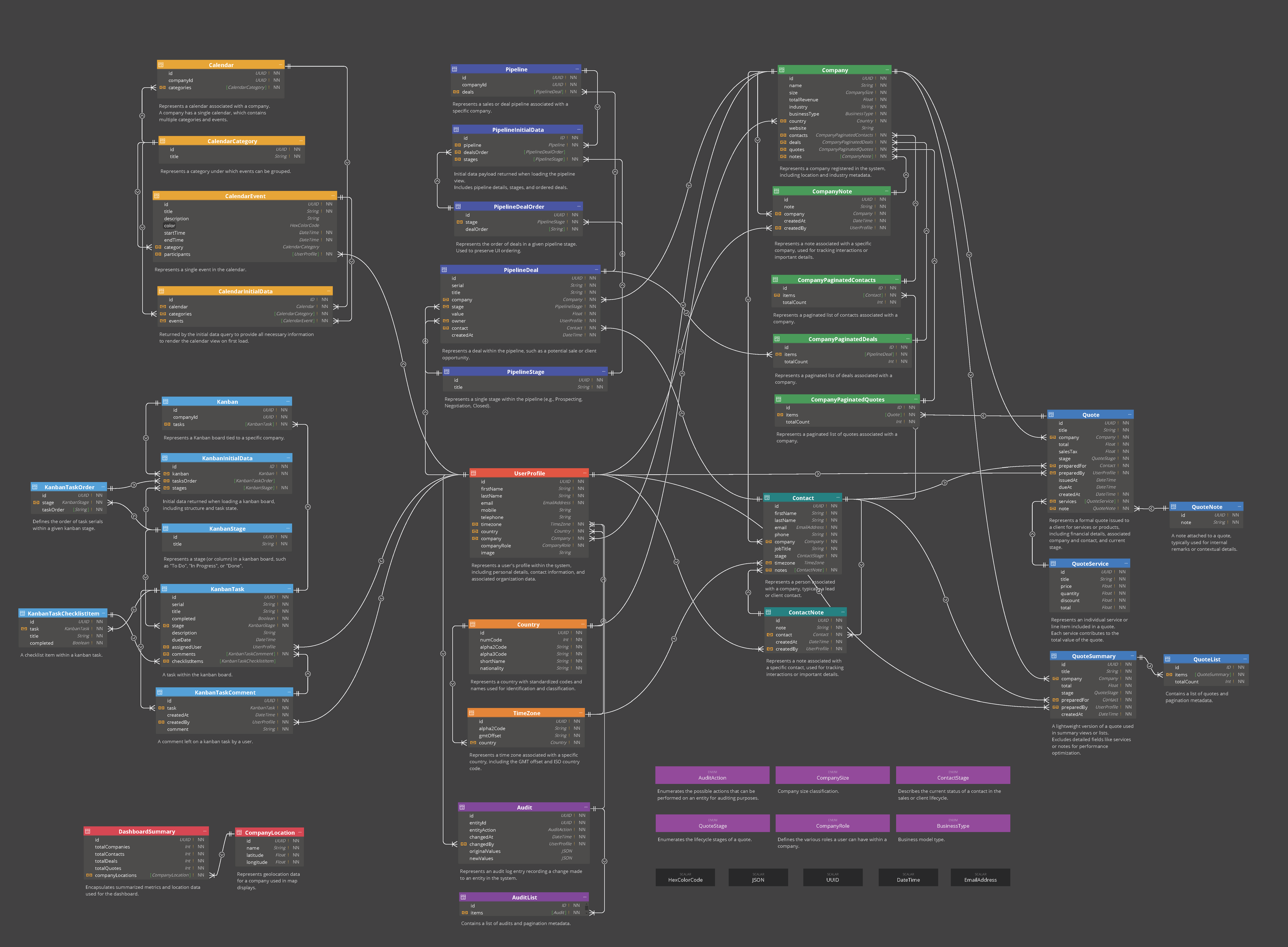Open the ellipsis menu on the Company header

point(887,70)
